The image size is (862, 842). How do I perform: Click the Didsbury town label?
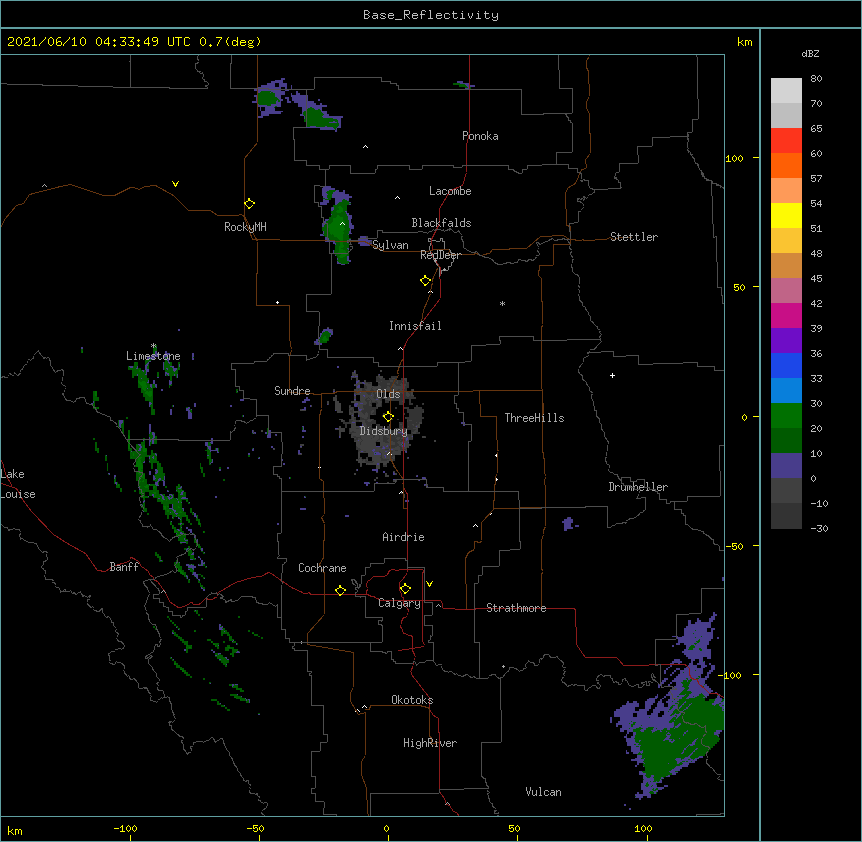point(384,431)
